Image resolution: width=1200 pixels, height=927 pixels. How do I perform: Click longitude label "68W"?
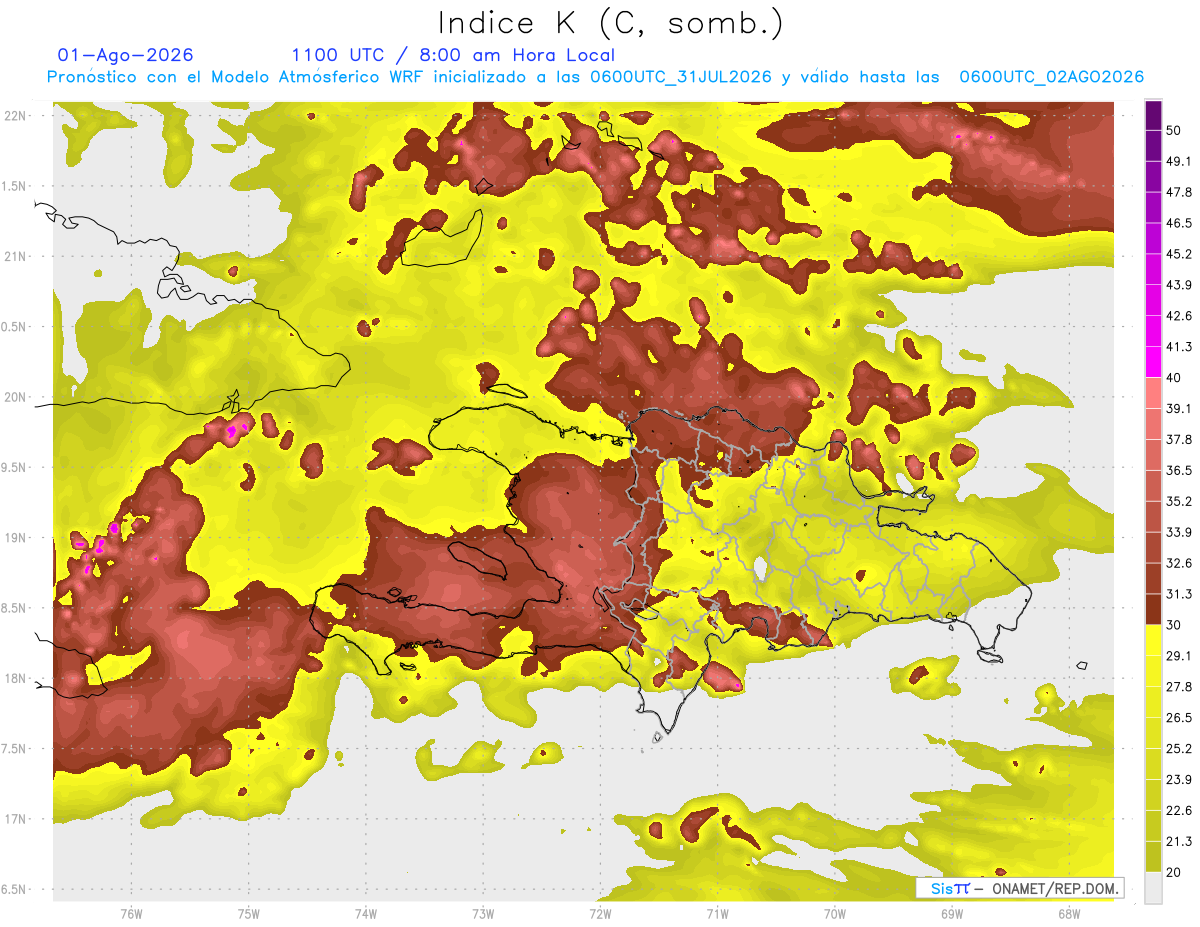tap(1069, 914)
